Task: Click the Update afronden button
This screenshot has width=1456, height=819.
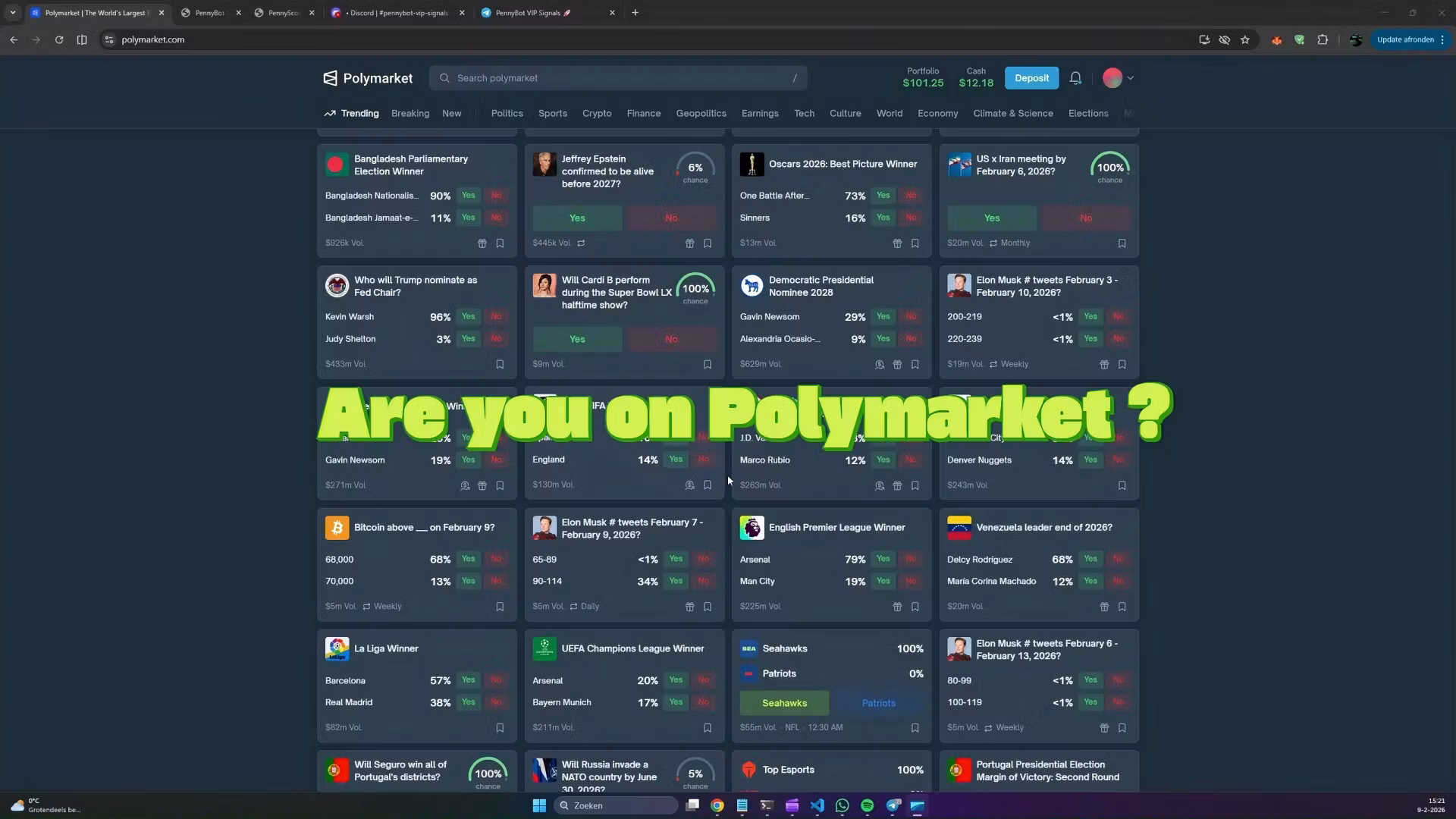Action: 1404,39
